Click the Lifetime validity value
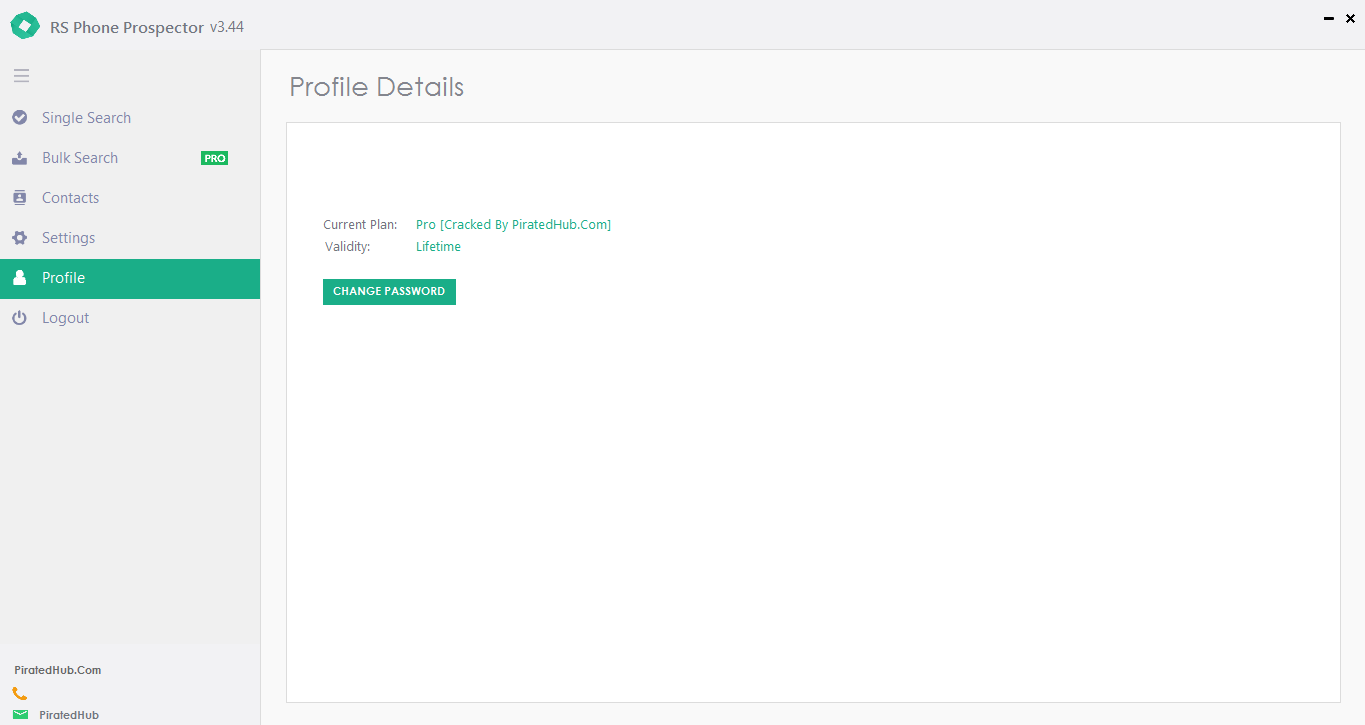This screenshot has height=725, width=1365. point(438,247)
